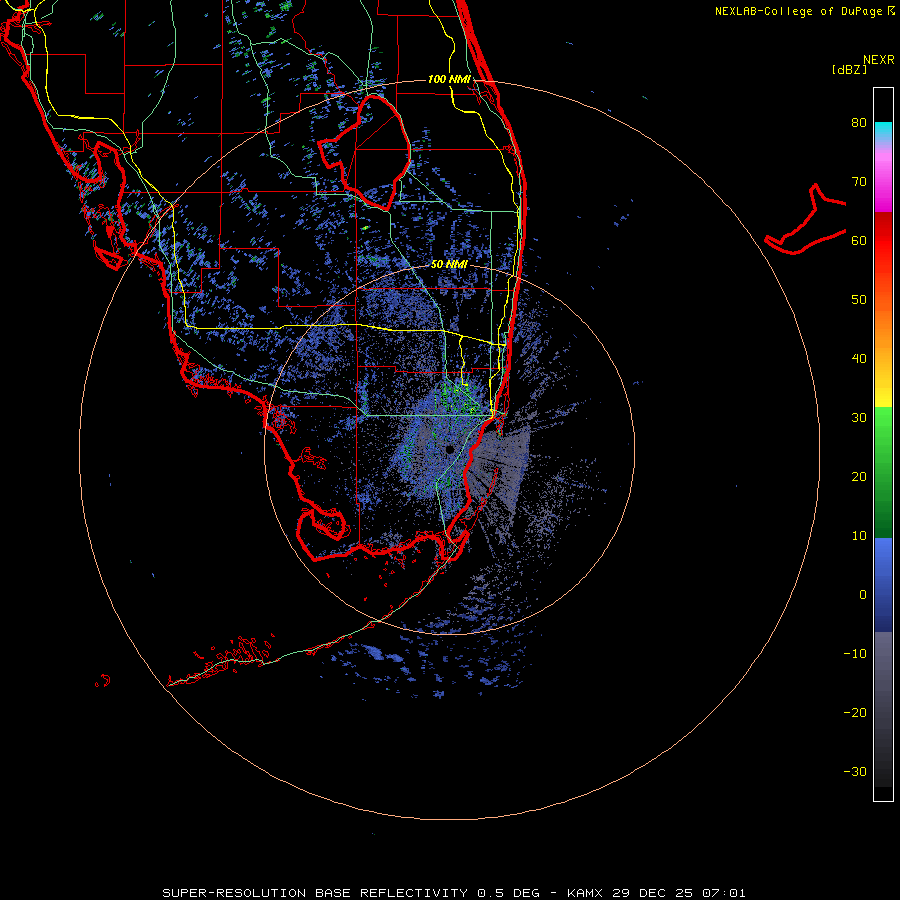Click the 100 NMI range ring label

tap(449, 79)
